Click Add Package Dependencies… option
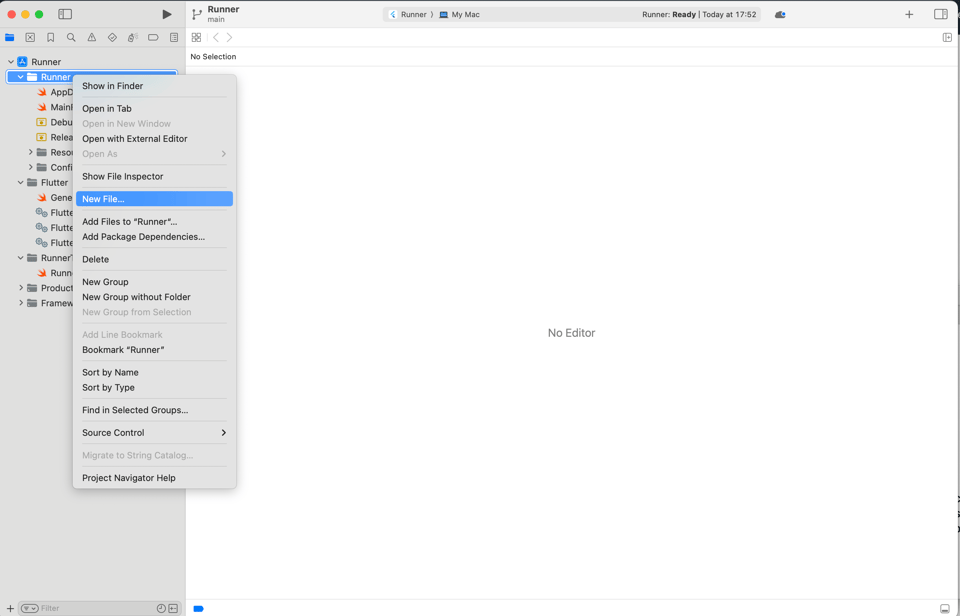960x616 pixels. point(143,237)
